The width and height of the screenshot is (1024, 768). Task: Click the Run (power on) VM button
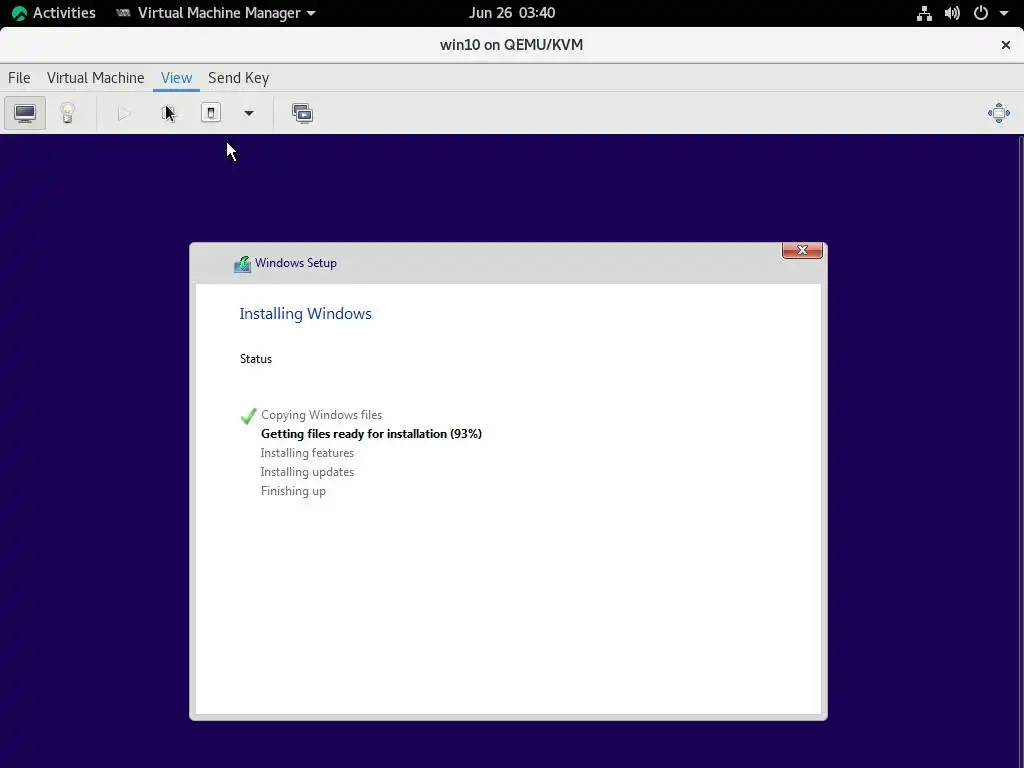(123, 113)
